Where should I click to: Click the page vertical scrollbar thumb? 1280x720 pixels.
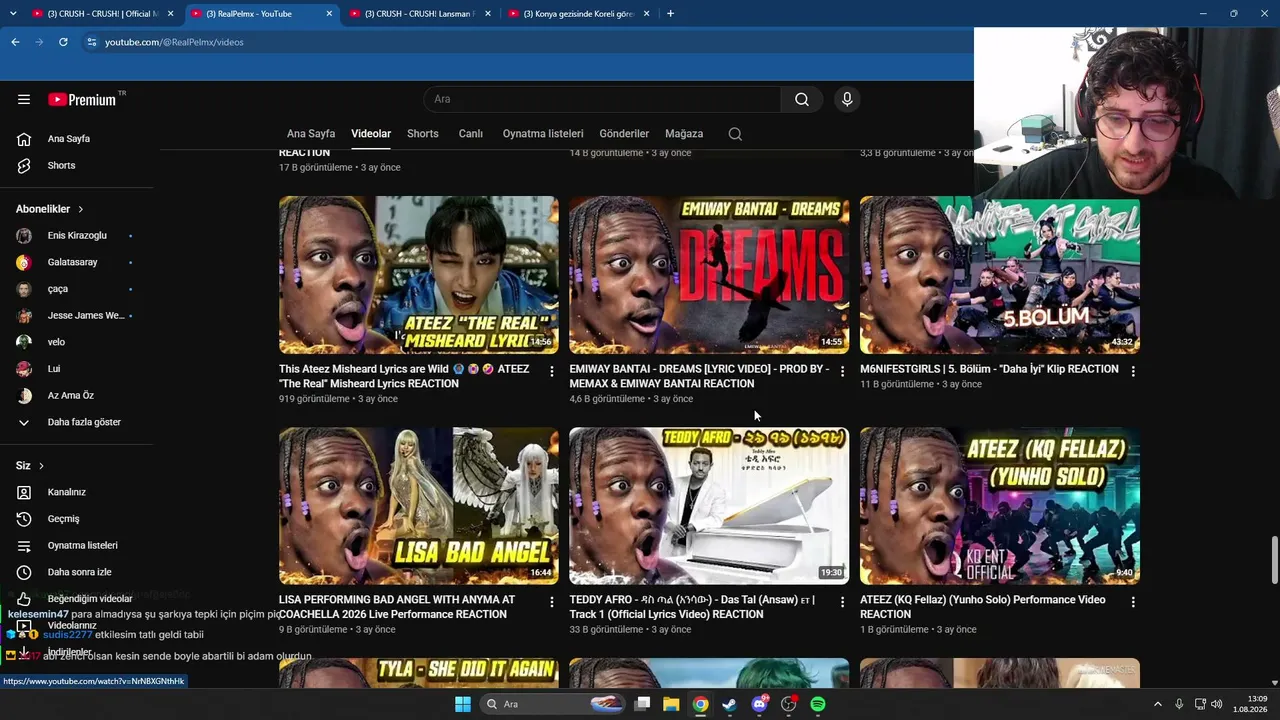tap(1274, 560)
